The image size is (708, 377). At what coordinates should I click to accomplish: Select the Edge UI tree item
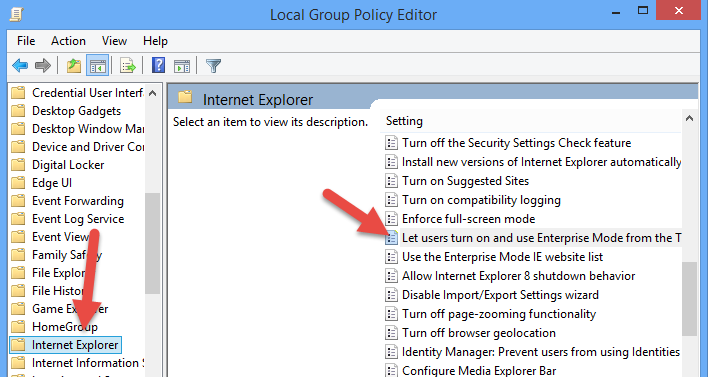[x=52, y=183]
